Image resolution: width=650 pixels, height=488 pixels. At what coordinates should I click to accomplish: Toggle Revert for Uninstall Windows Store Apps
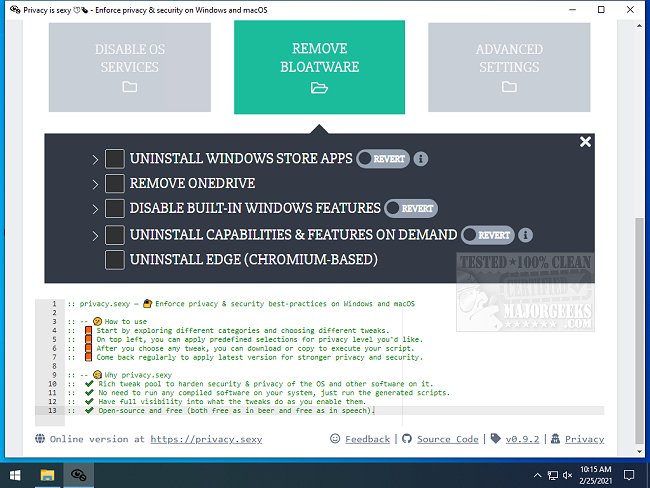(383, 159)
